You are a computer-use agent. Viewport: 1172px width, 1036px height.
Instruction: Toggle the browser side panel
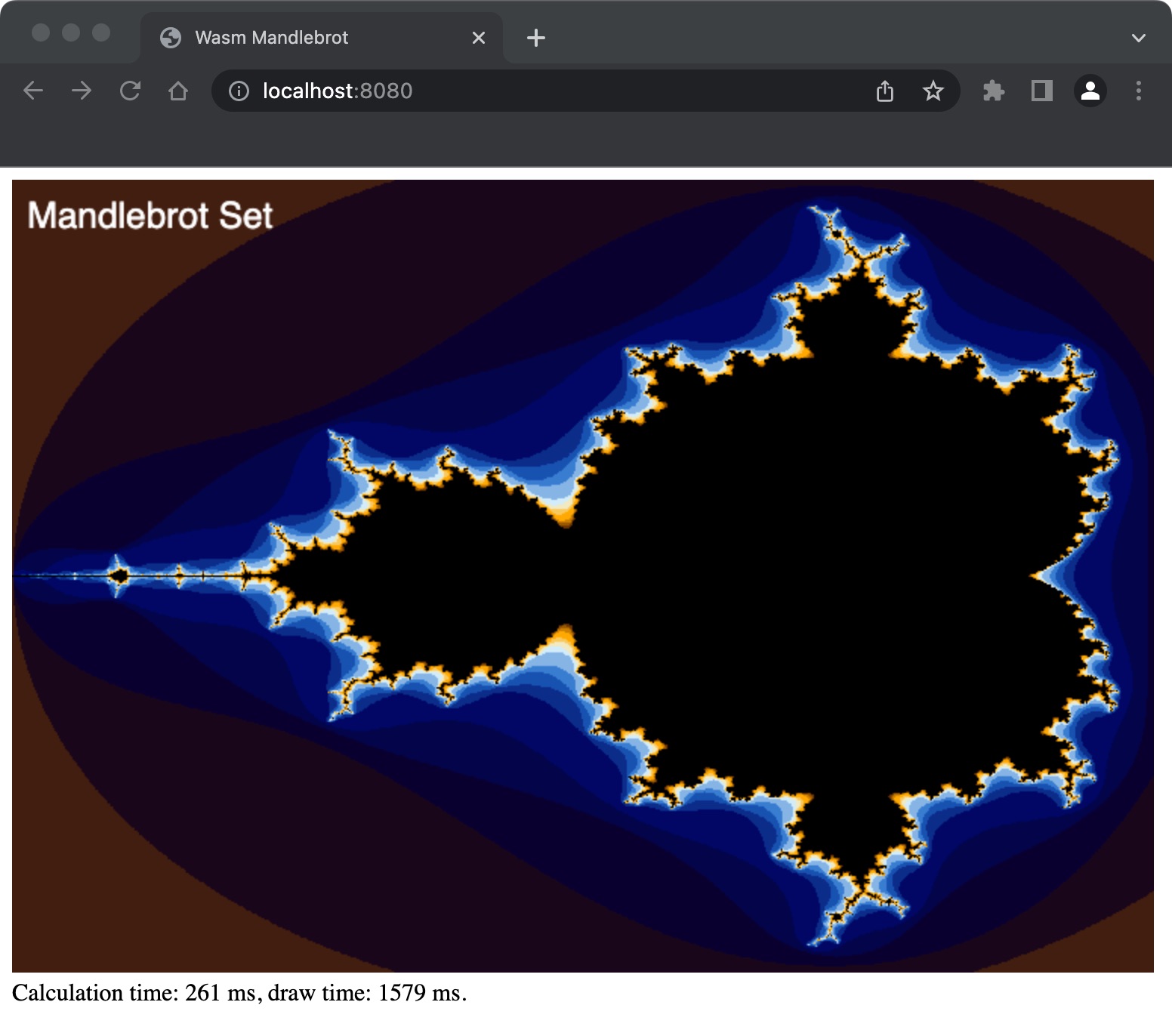tap(1042, 91)
